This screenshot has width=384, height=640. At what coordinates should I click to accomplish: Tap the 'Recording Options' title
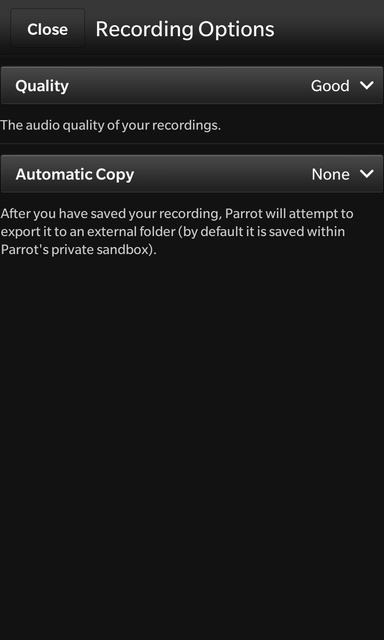185,30
